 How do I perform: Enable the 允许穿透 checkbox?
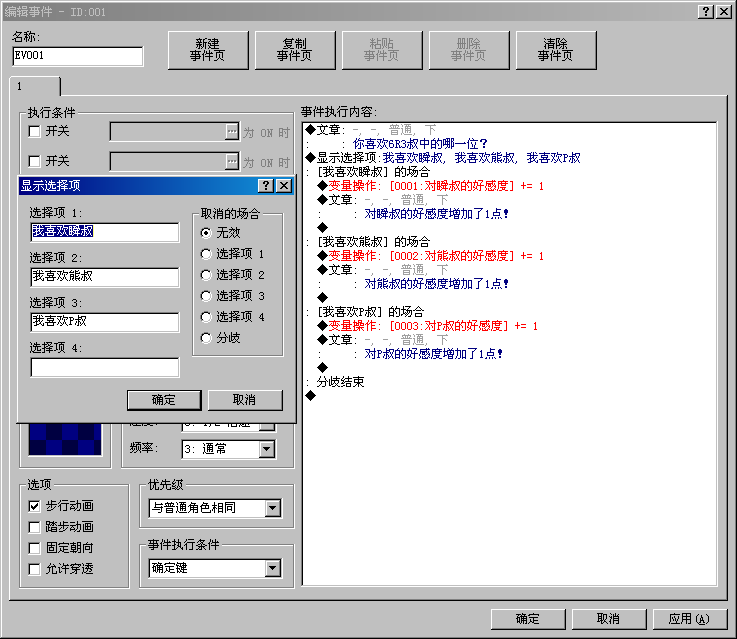click(34, 569)
